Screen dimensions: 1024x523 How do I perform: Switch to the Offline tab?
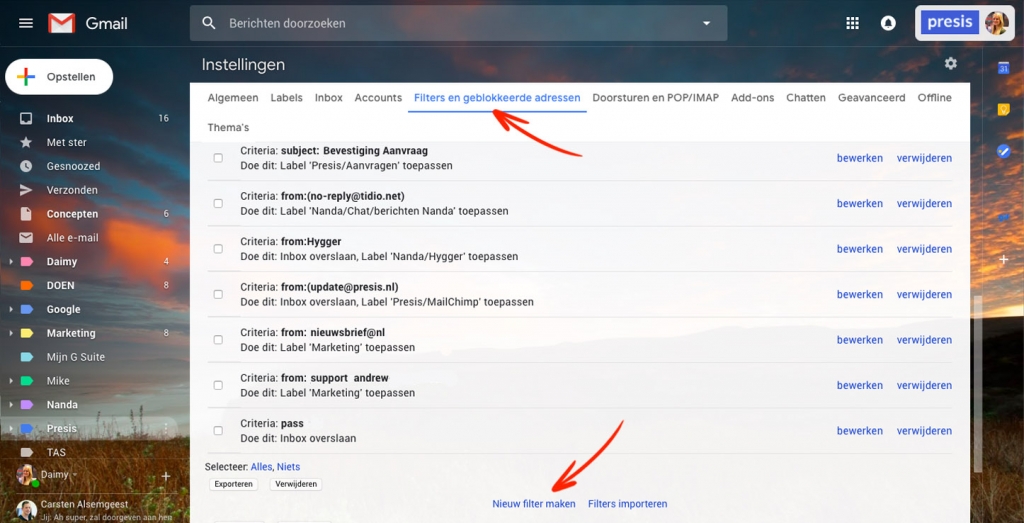click(x=935, y=98)
